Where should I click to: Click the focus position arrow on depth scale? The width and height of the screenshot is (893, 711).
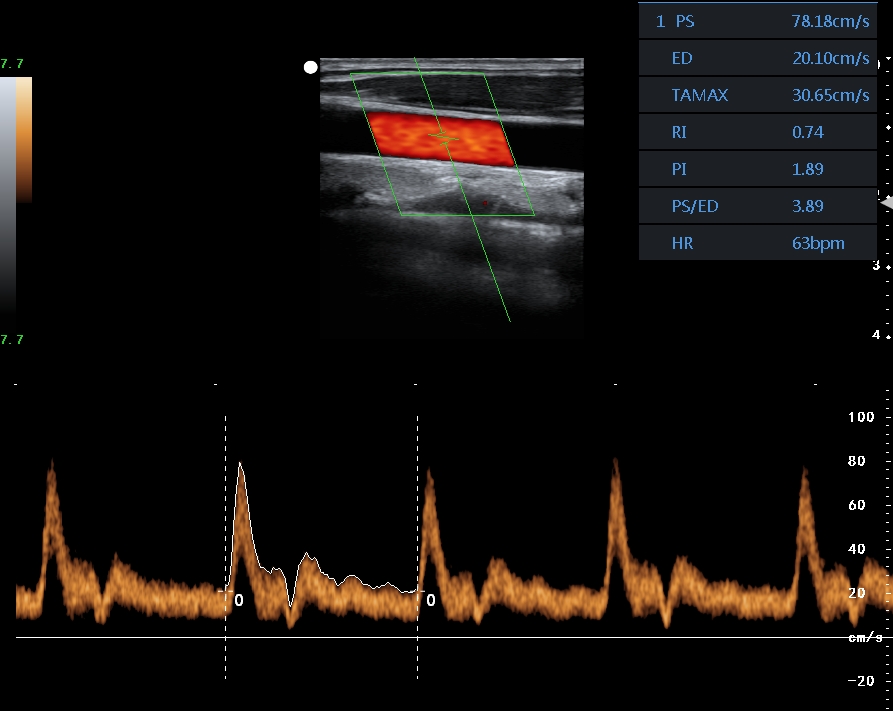[x=885, y=203]
